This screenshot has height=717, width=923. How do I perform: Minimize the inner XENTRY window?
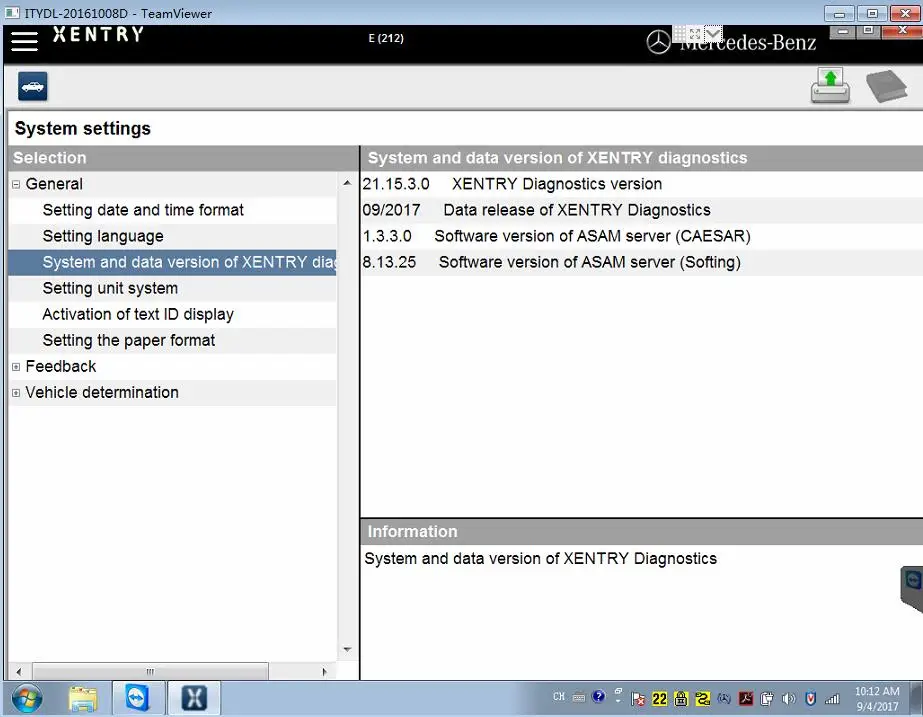[x=843, y=31]
